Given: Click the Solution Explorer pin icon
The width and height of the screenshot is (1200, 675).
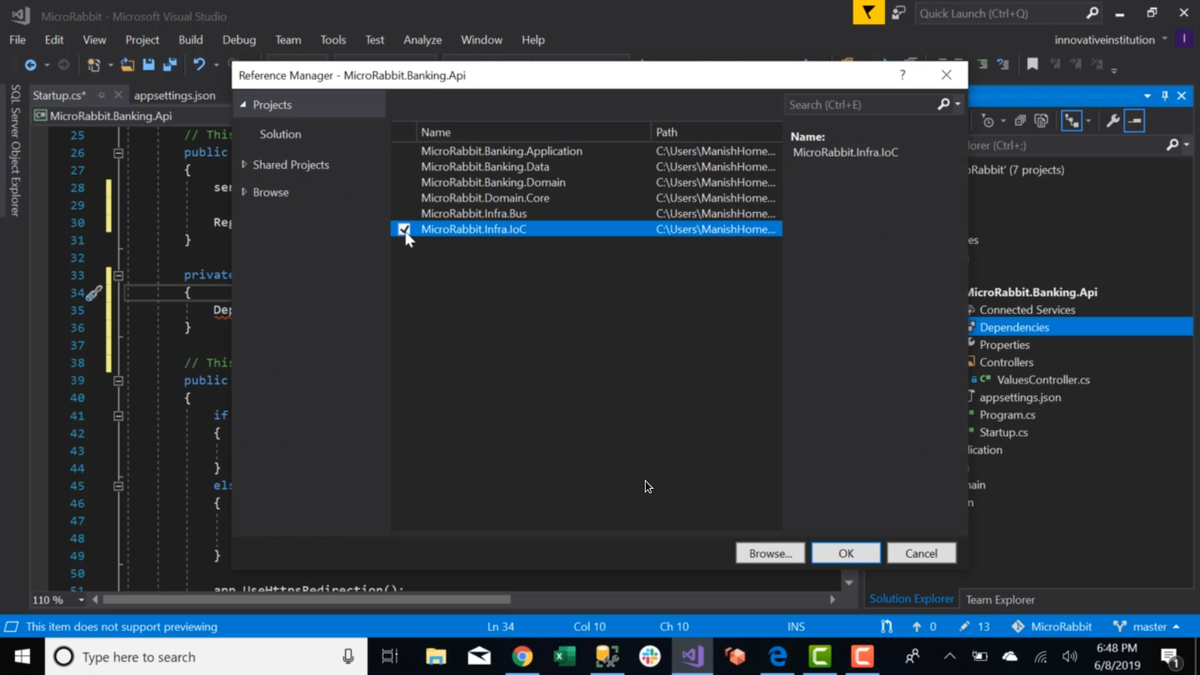Looking at the screenshot, I should tap(1164, 96).
